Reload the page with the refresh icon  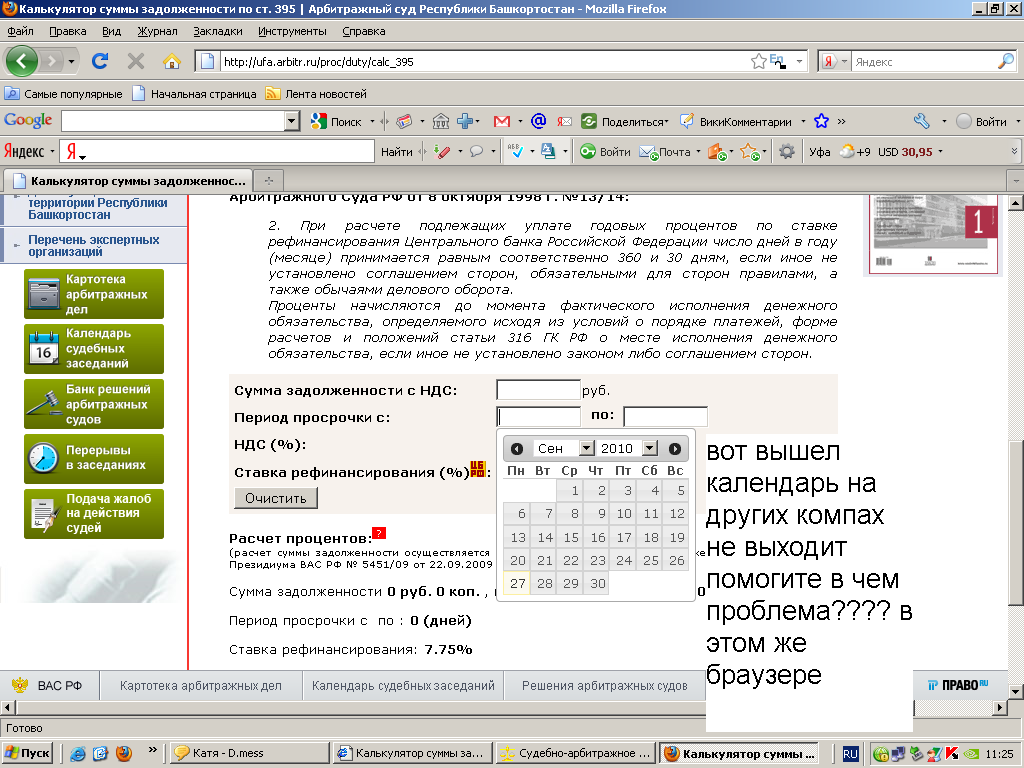click(99, 61)
